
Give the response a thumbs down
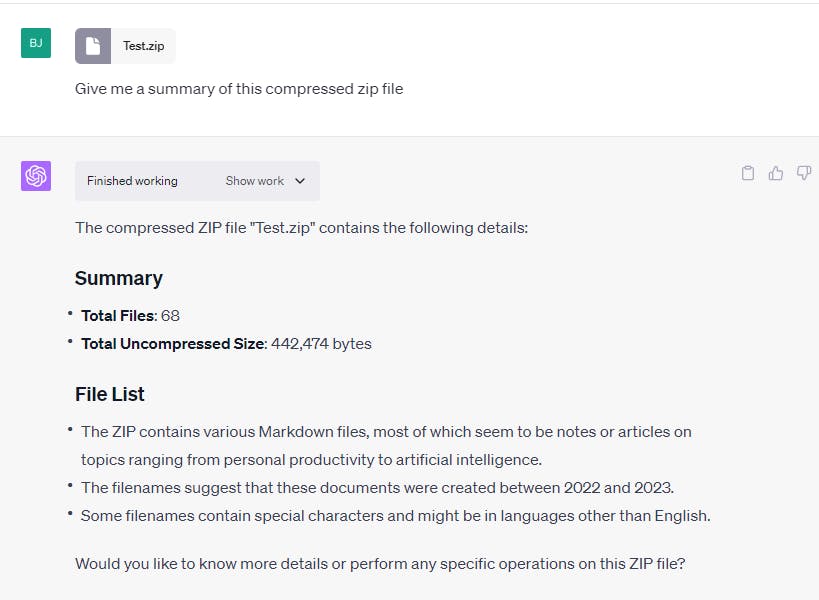803,173
